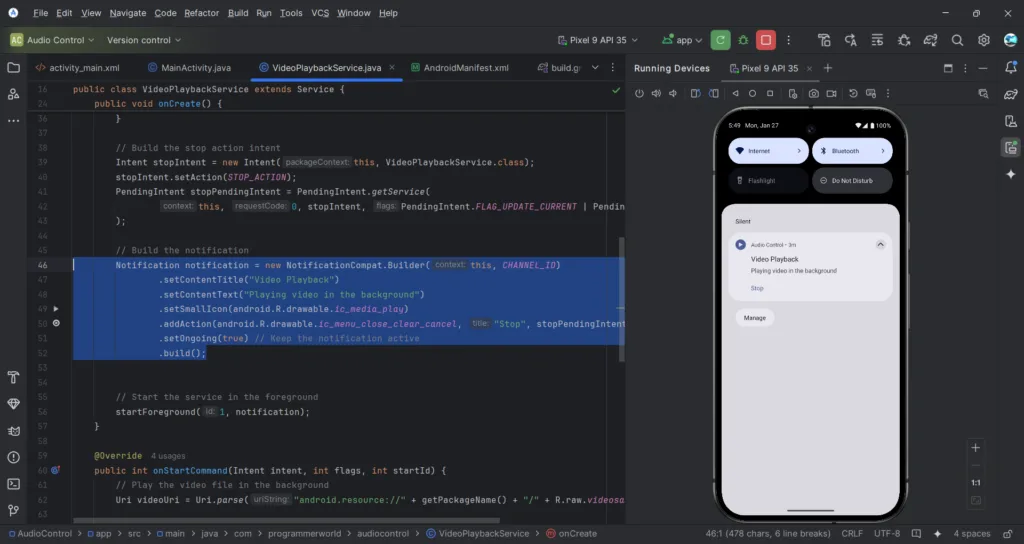Screen dimensions: 1024x544
Task: Open the Project tool window folder icon
Action: click(x=14, y=68)
